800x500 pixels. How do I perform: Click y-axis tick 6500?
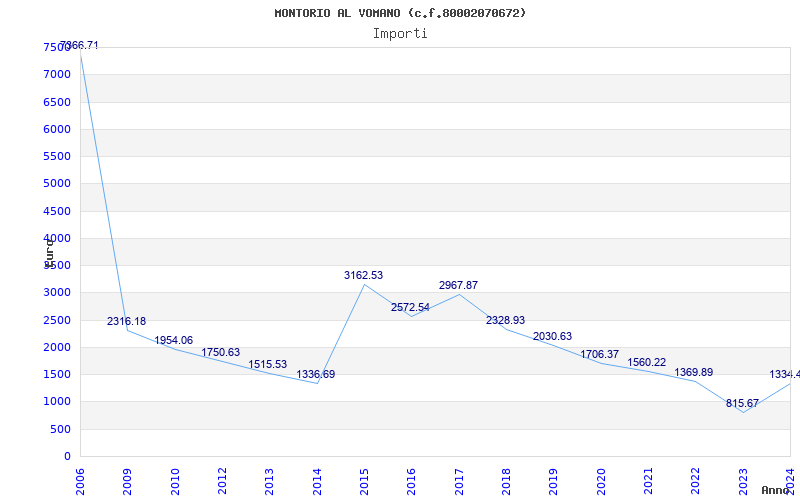(57, 102)
